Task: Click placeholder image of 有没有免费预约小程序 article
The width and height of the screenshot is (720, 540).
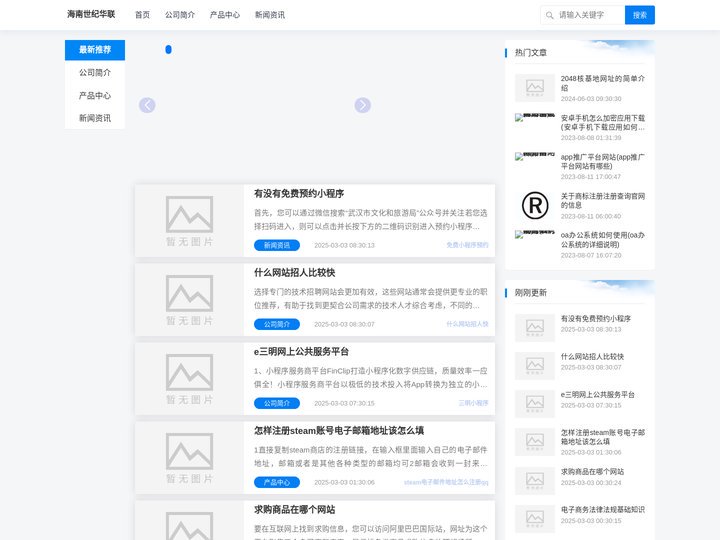Action: pyautogui.click(x=189, y=221)
